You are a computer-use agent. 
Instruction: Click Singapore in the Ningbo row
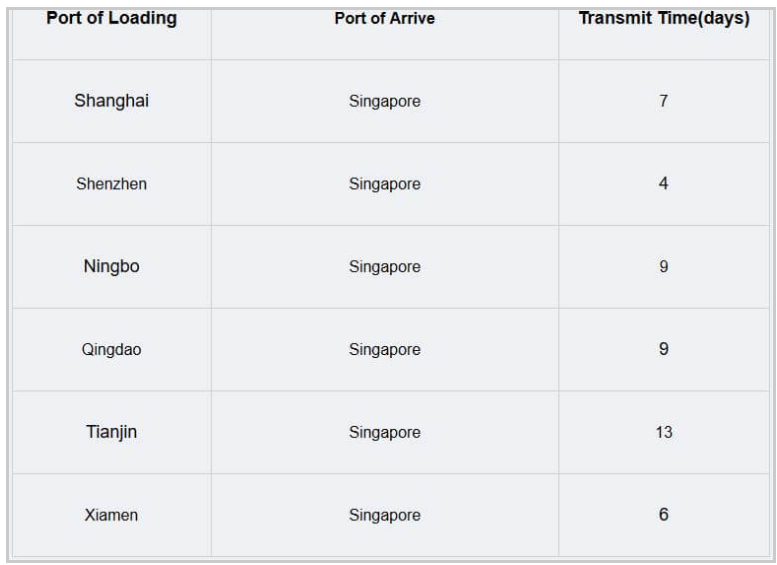[384, 267]
